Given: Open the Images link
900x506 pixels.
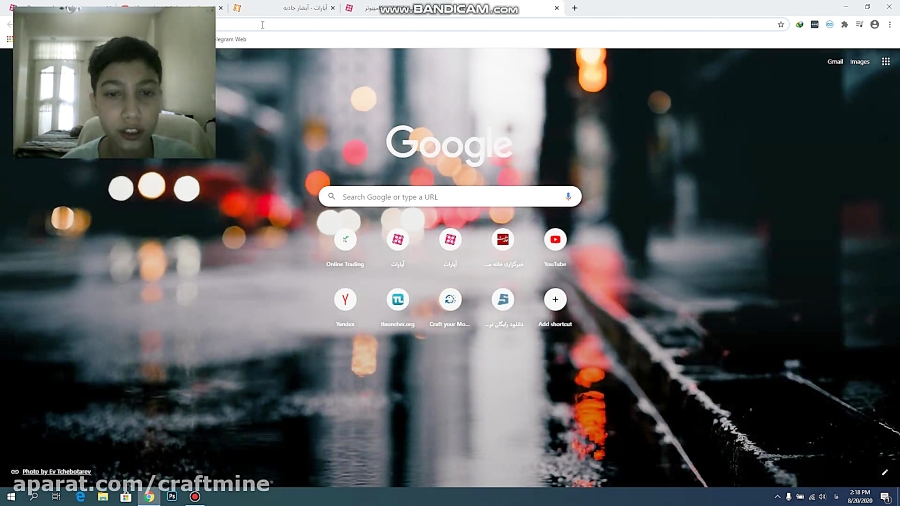Looking at the screenshot, I should pos(859,62).
